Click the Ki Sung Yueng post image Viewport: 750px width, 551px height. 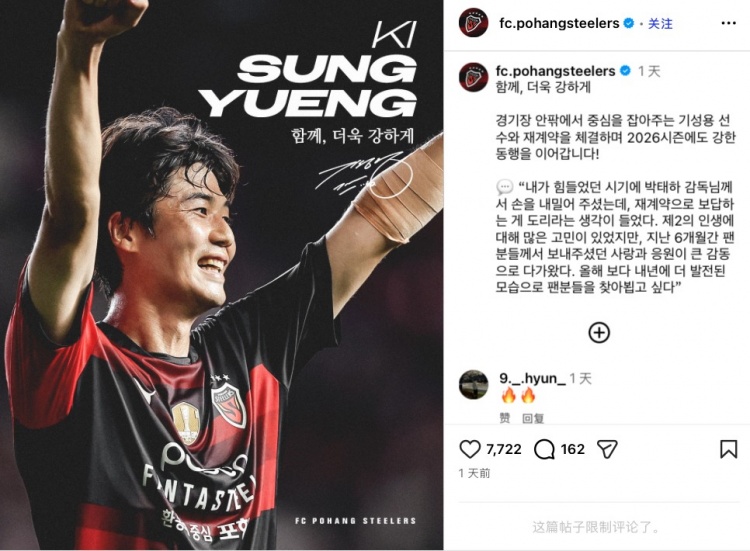click(x=221, y=275)
